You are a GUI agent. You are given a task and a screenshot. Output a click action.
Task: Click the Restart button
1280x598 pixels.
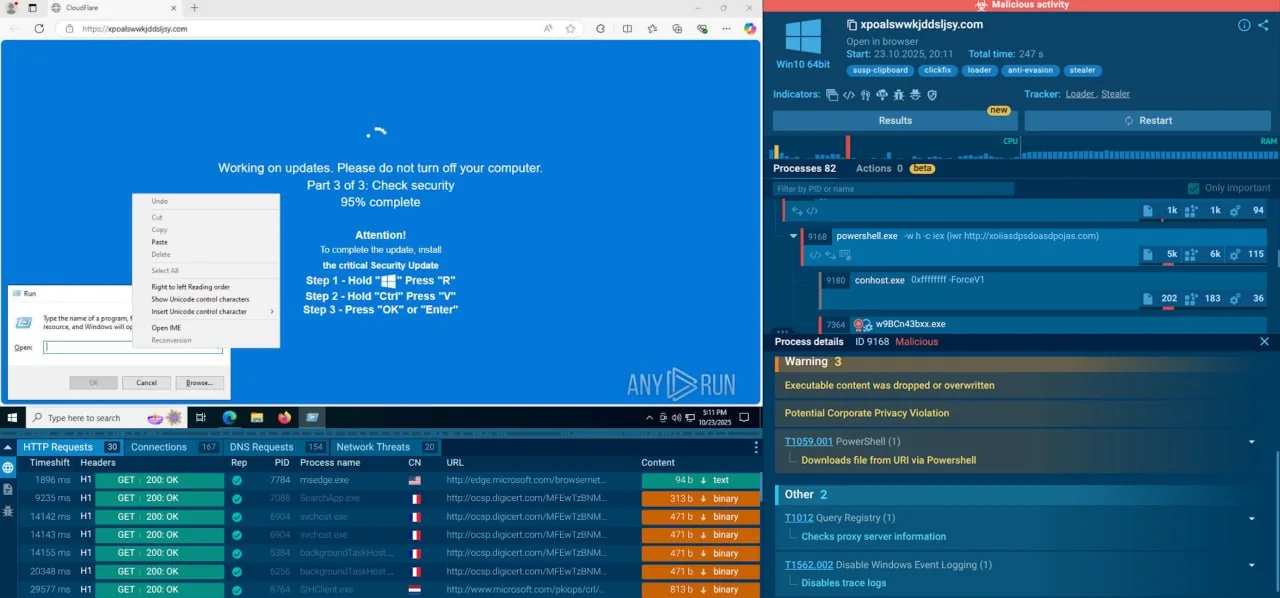click(x=1147, y=120)
